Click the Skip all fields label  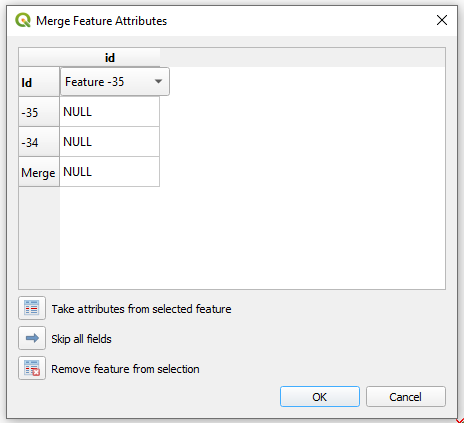[x=81, y=339]
